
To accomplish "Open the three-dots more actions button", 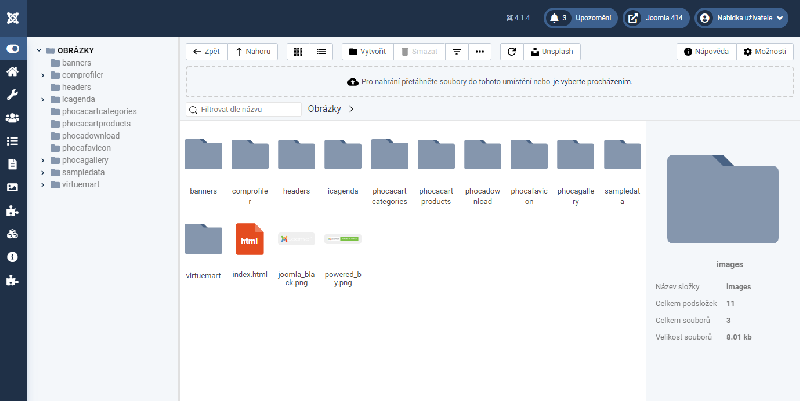I will (480, 51).
